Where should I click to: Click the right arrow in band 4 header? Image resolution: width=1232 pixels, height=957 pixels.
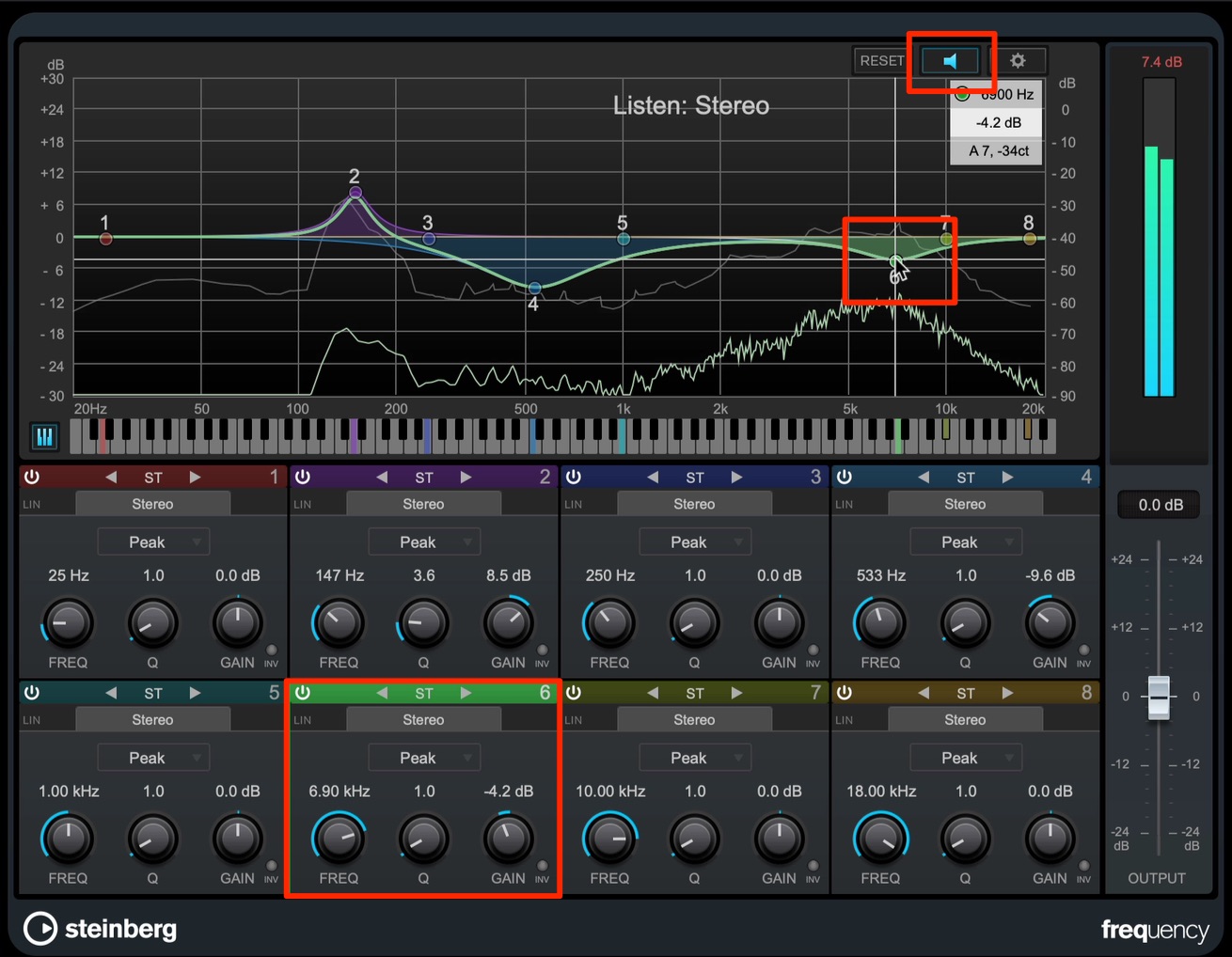(1007, 478)
